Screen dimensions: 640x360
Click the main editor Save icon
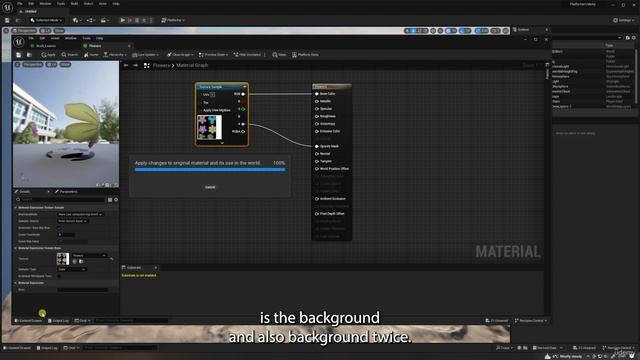(x=7, y=20)
